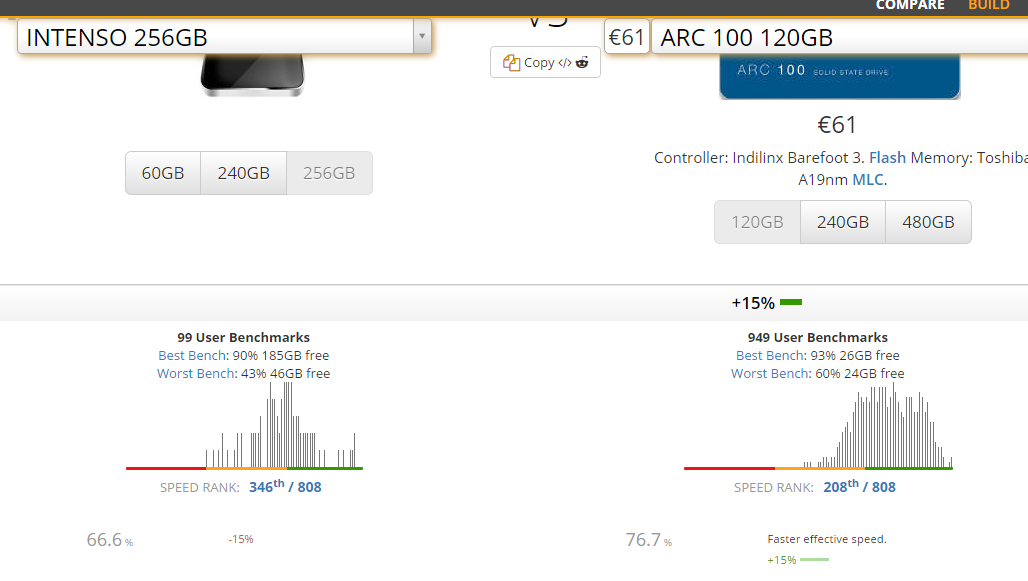Click the 76.7% effective speed value

[648, 540]
